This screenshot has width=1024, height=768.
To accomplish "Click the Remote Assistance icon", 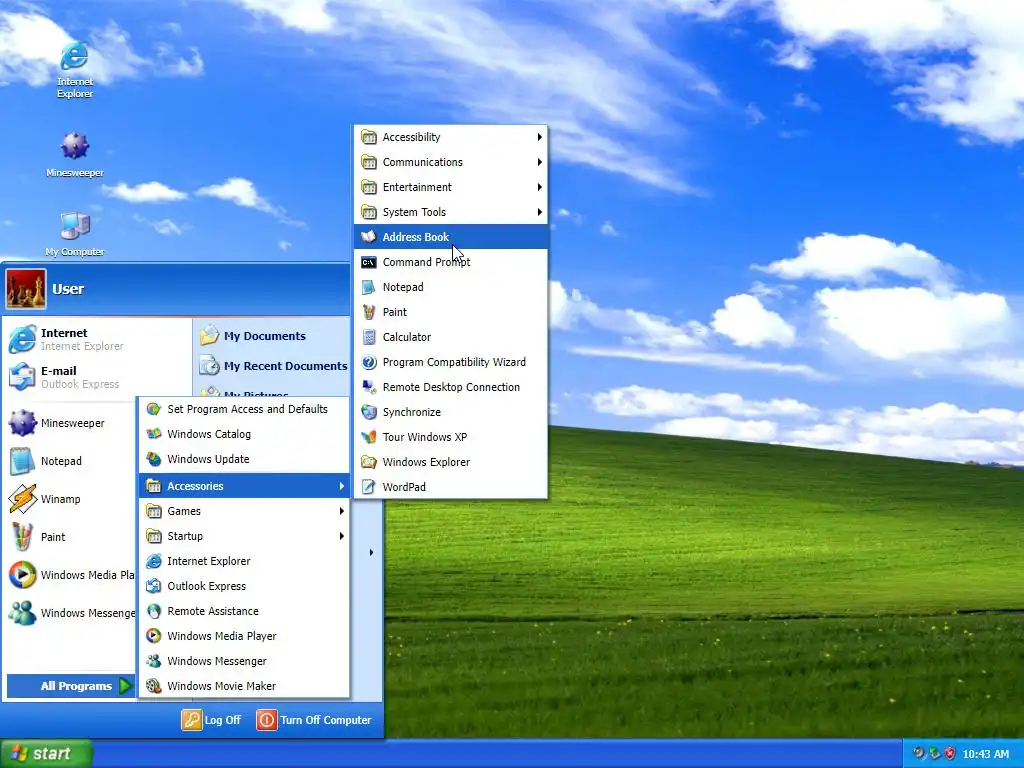I will [x=153, y=611].
